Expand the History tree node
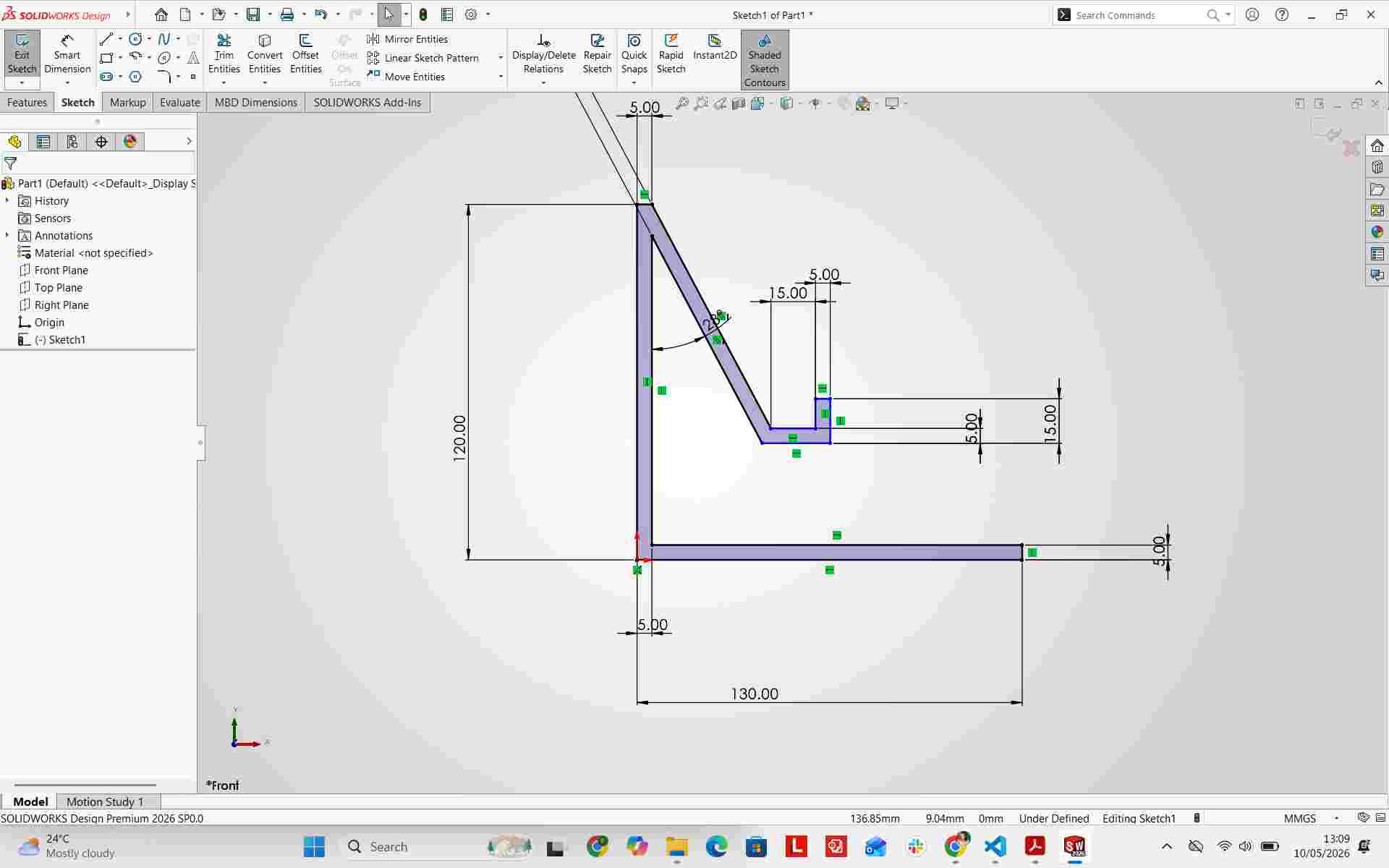1389x868 pixels. tap(7, 200)
